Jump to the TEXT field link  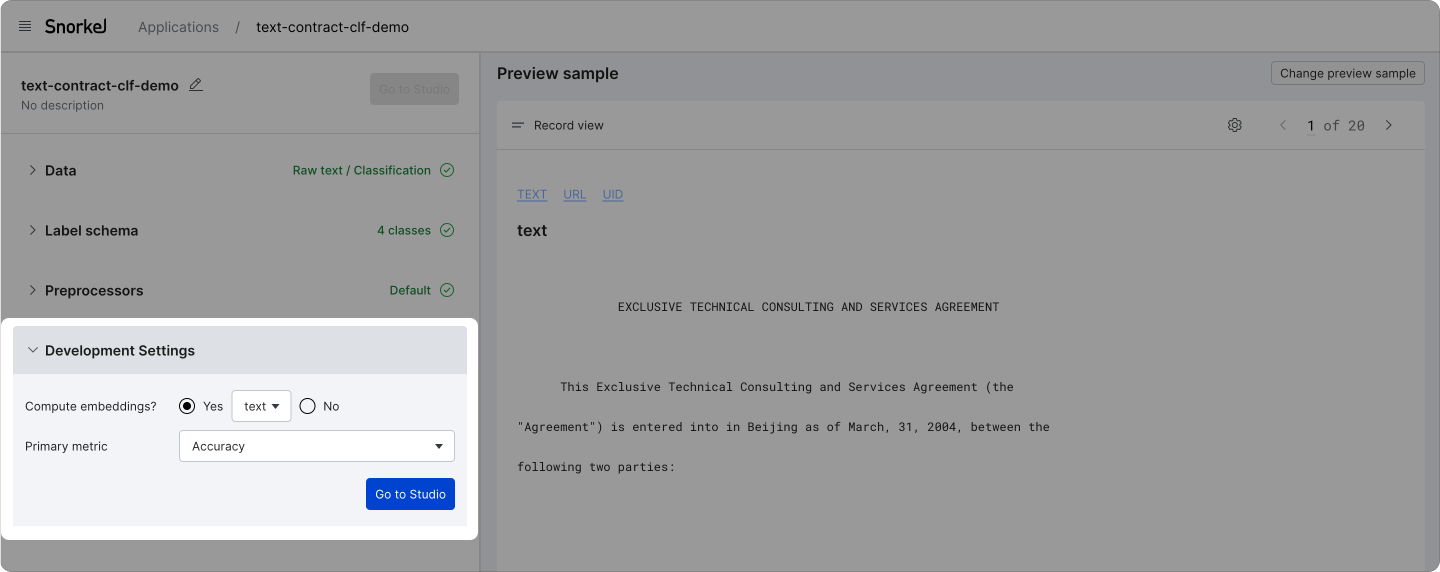[x=532, y=194]
